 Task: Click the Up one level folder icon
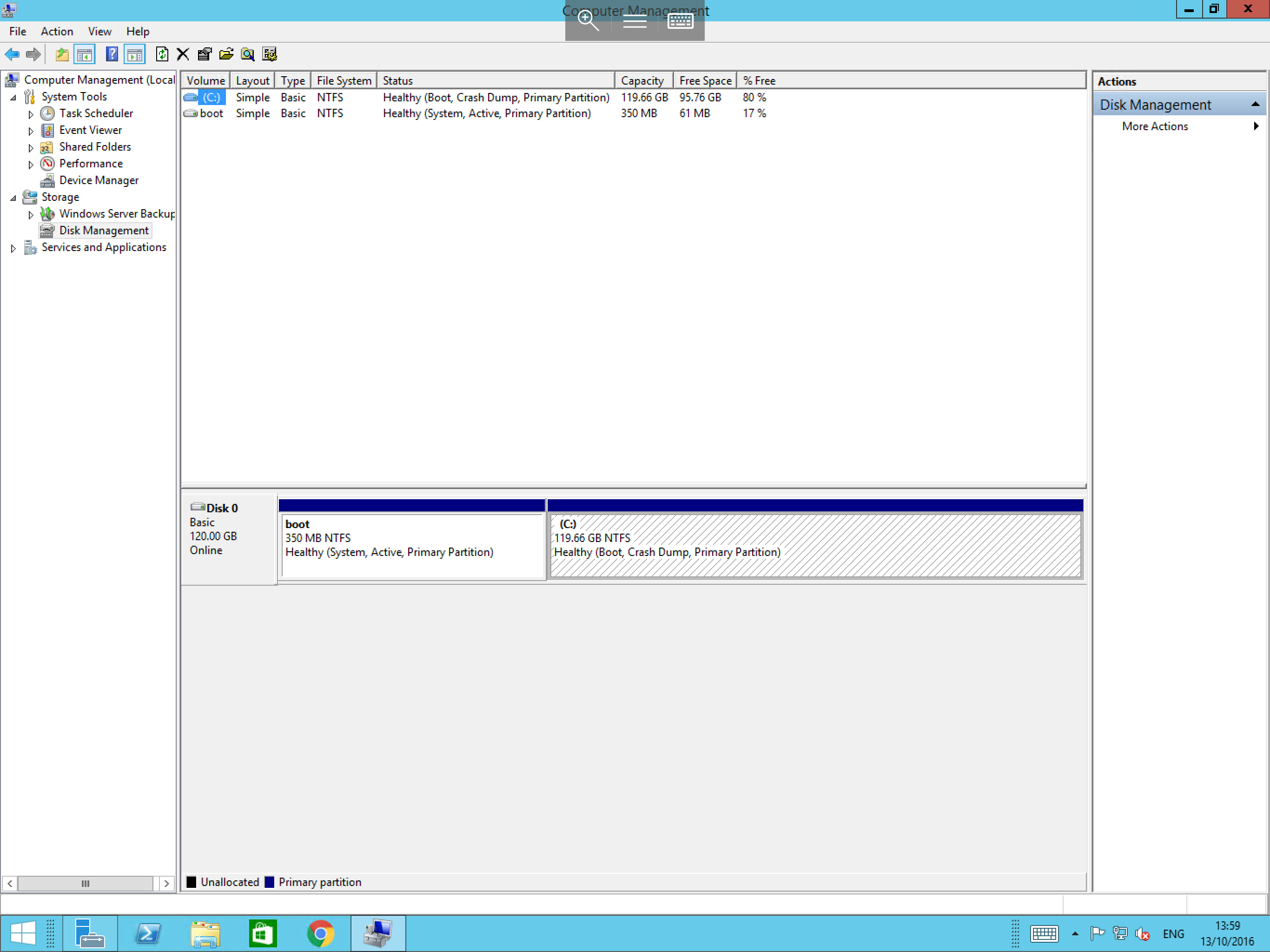coord(62,54)
